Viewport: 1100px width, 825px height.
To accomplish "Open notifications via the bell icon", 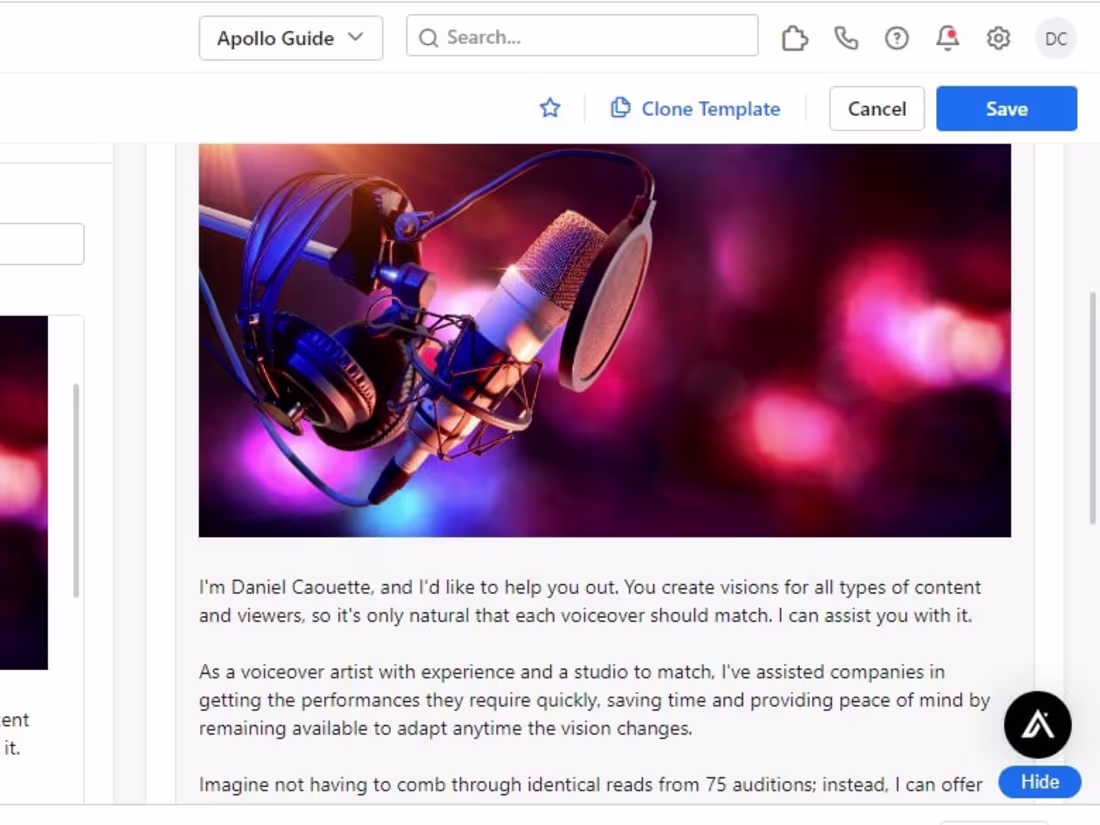I will [x=946, y=37].
